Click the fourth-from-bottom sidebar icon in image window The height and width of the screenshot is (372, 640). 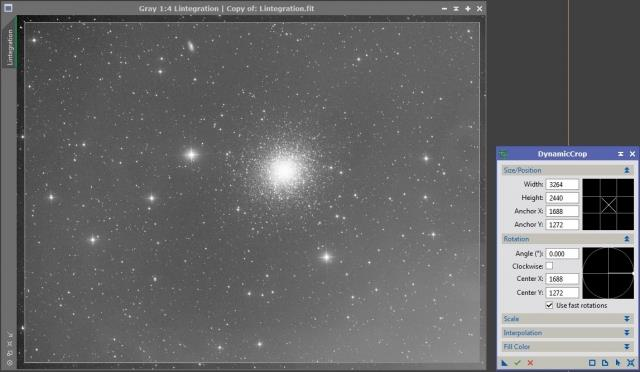[x=10, y=335]
